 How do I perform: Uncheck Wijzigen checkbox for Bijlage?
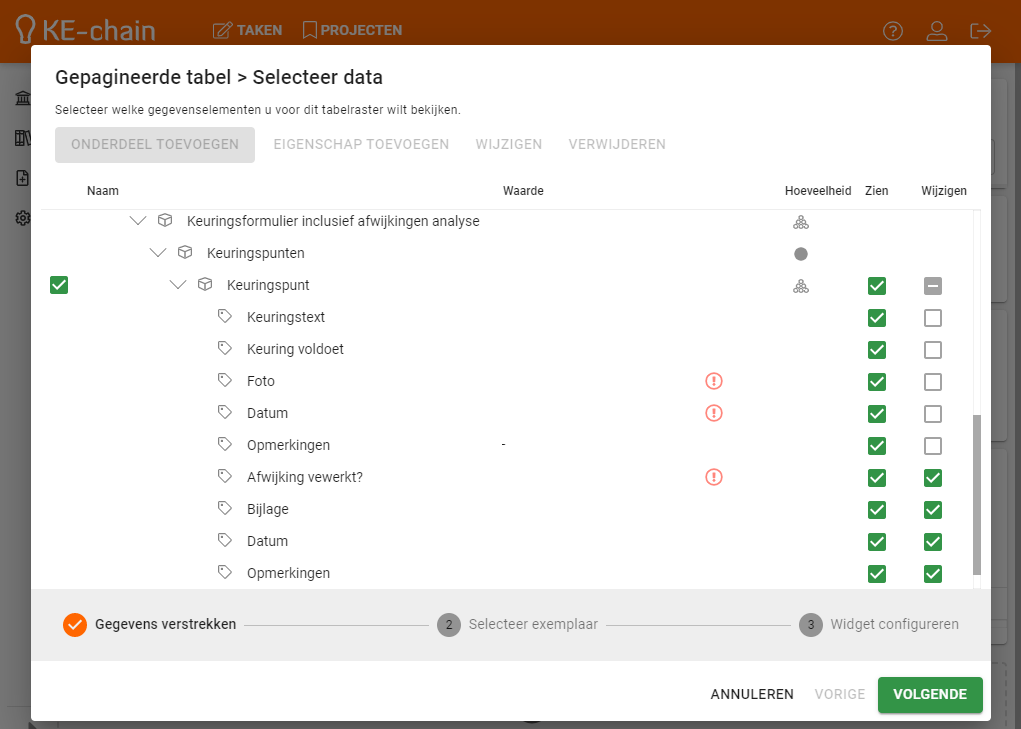tap(932, 509)
